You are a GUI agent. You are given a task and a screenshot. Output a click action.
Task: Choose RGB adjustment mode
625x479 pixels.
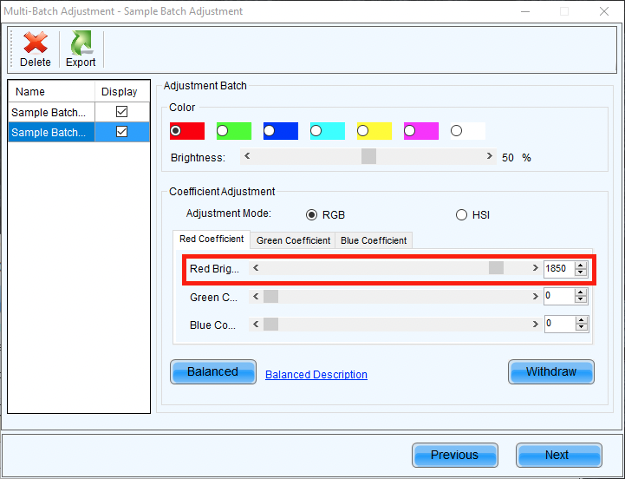pyautogui.click(x=312, y=214)
